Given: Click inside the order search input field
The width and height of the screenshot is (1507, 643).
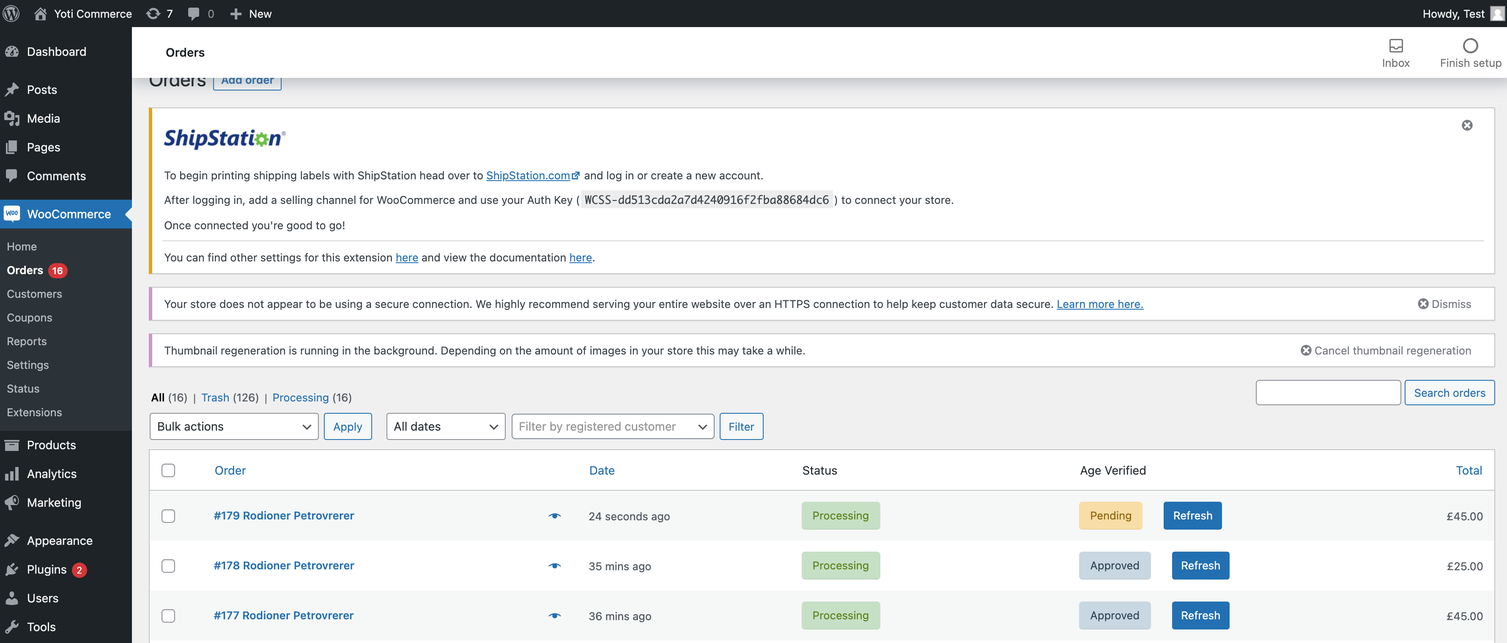Looking at the screenshot, I should [x=1328, y=392].
